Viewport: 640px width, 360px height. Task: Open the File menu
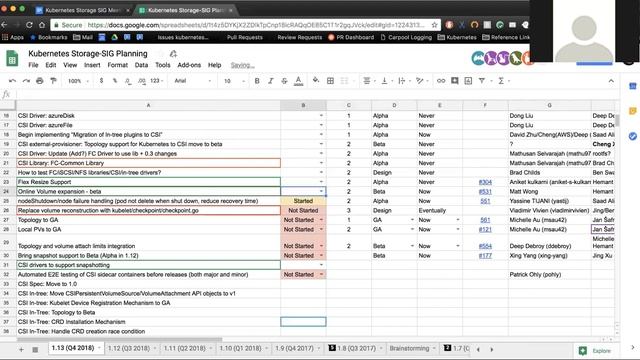(33, 65)
